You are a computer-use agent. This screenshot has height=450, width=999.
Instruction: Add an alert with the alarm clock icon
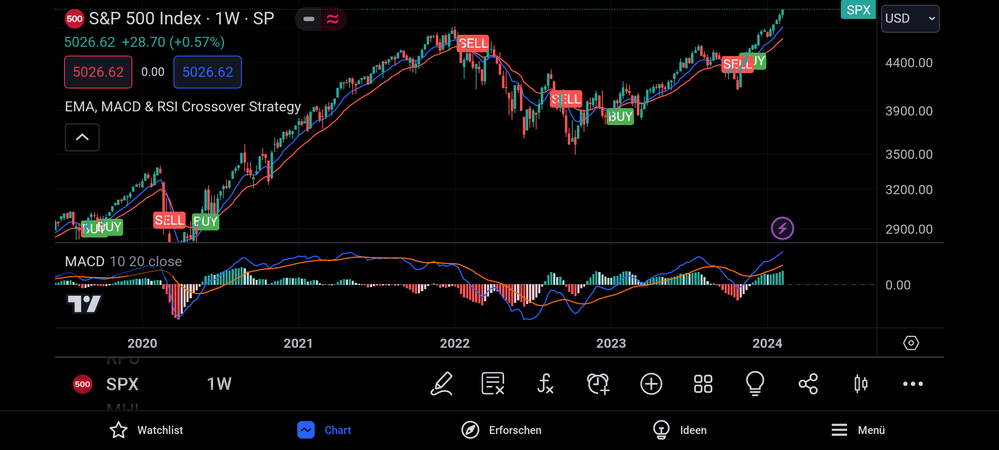(x=598, y=384)
